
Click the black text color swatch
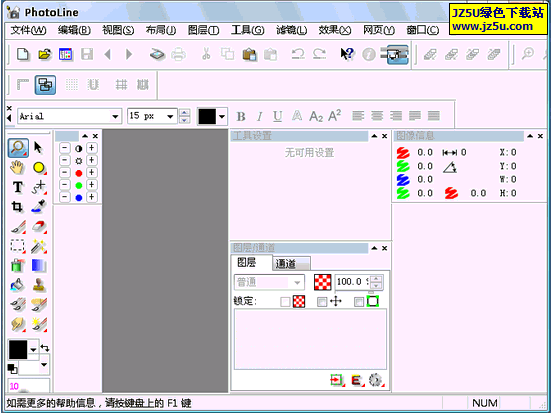pyautogui.click(x=207, y=116)
